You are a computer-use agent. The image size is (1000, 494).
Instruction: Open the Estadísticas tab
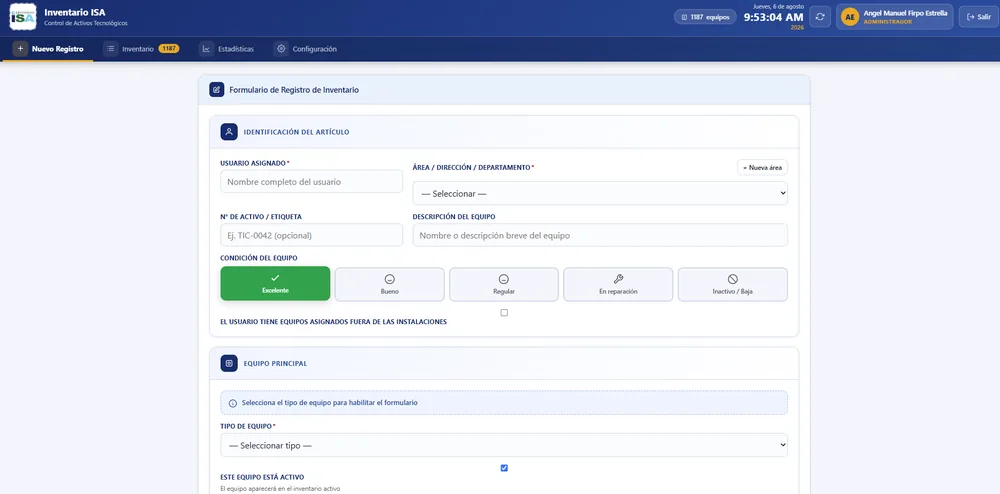[226, 49]
